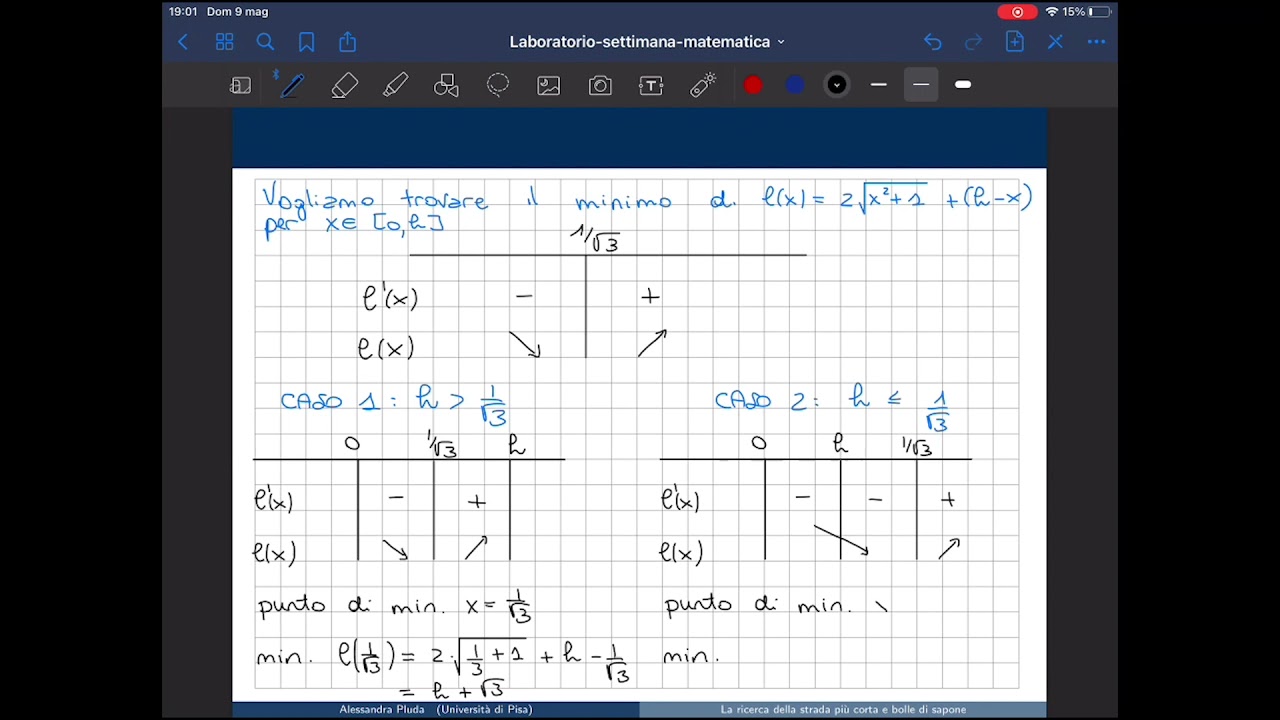Undo the last stroke
This screenshot has height=720, width=1280.
coord(932,42)
